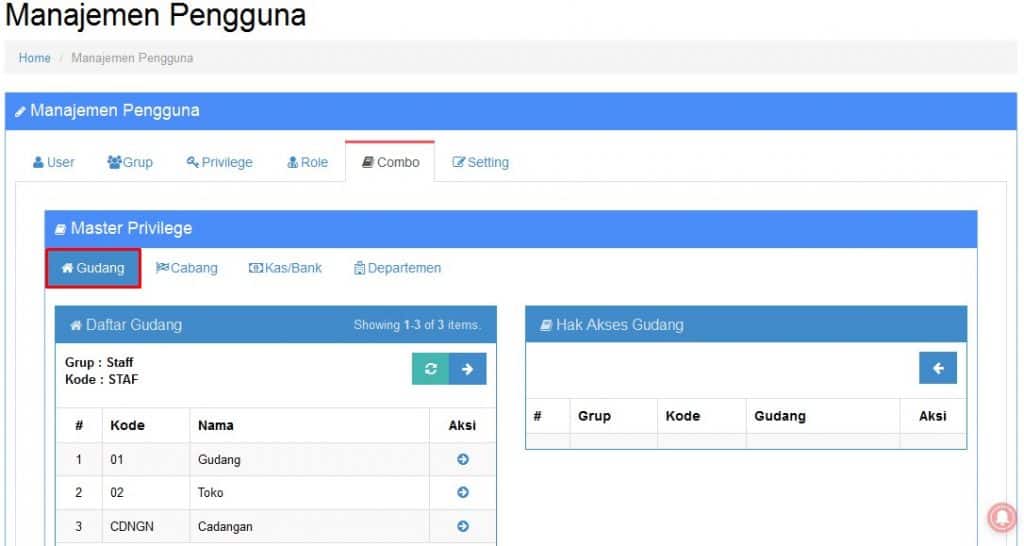Click the Kode column header in Daftar Gudang

click(x=127, y=425)
